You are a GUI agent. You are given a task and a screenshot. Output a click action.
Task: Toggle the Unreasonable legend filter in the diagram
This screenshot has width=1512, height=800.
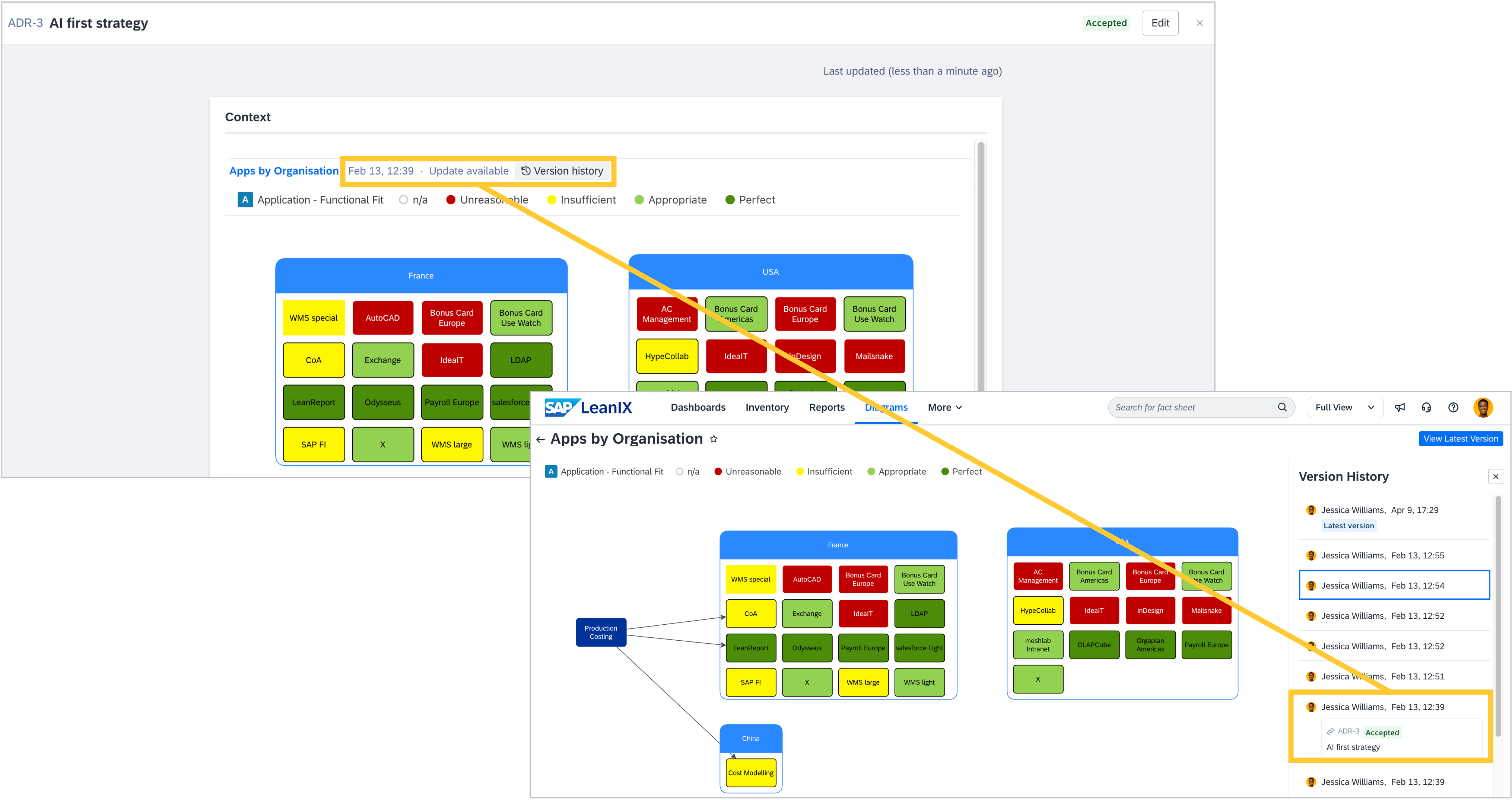coord(748,472)
